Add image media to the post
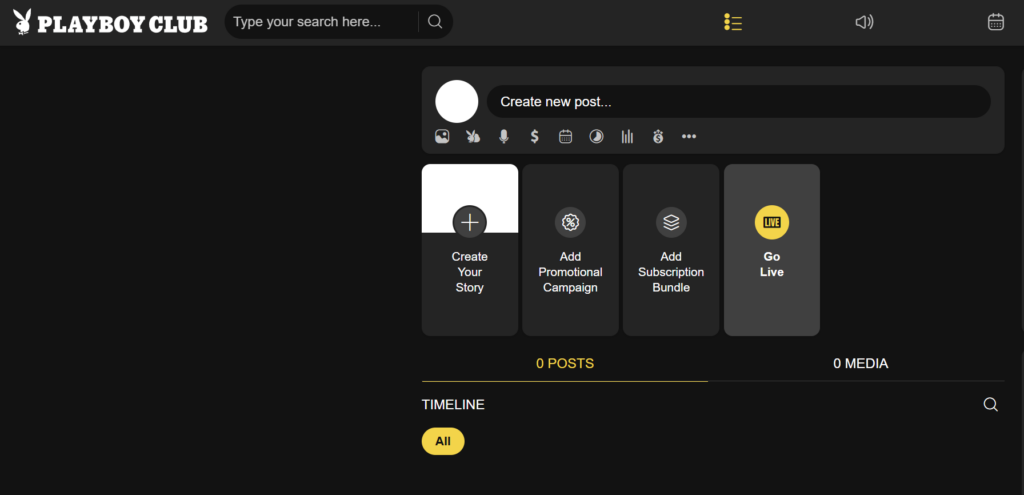This screenshot has width=1024, height=495. [442, 136]
